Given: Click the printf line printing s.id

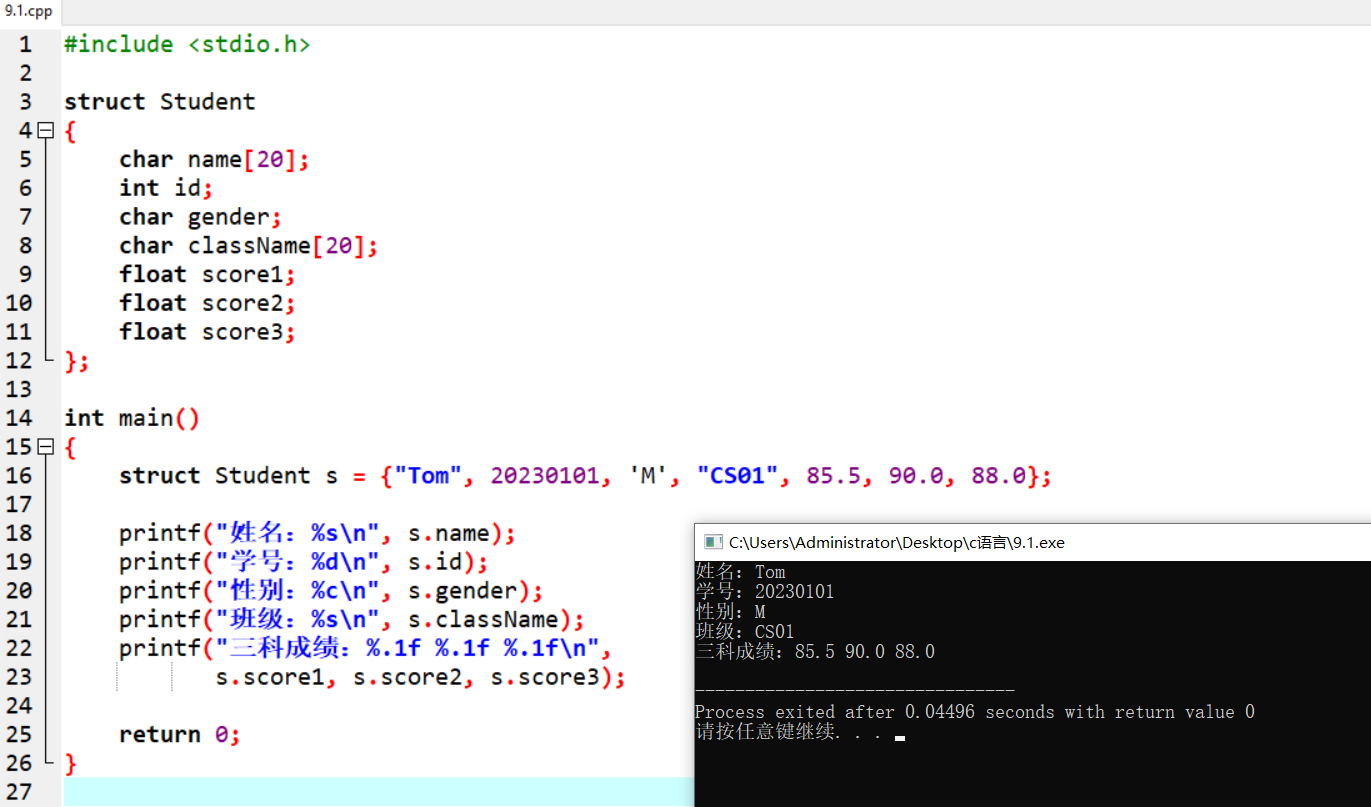Looking at the screenshot, I should (304, 562).
